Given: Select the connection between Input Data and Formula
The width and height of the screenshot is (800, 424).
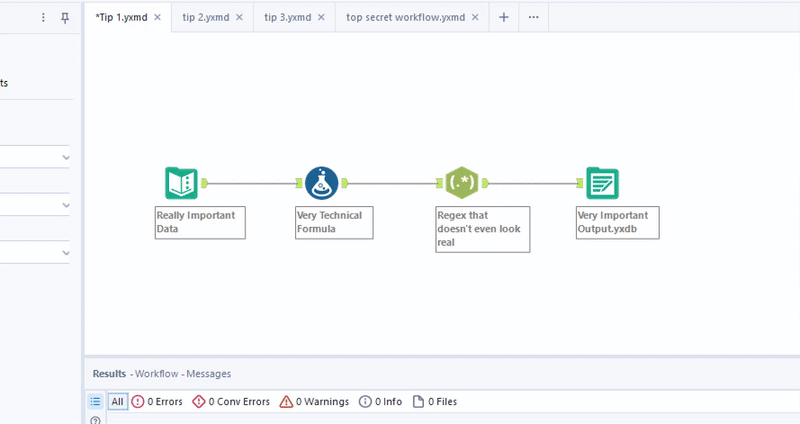Looking at the screenshot, I should (252, 183).
